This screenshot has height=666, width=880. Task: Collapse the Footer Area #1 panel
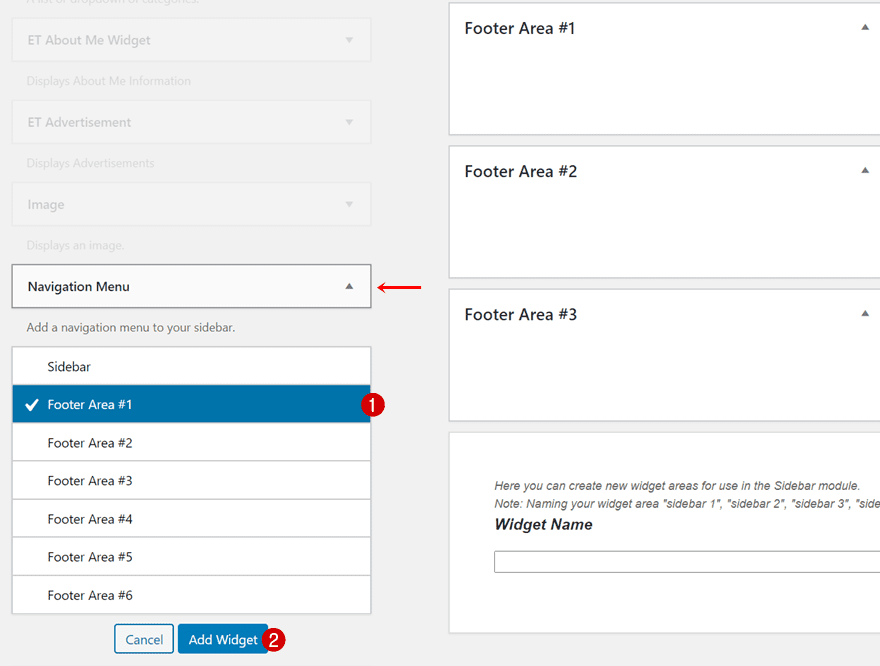pos(864,28)
